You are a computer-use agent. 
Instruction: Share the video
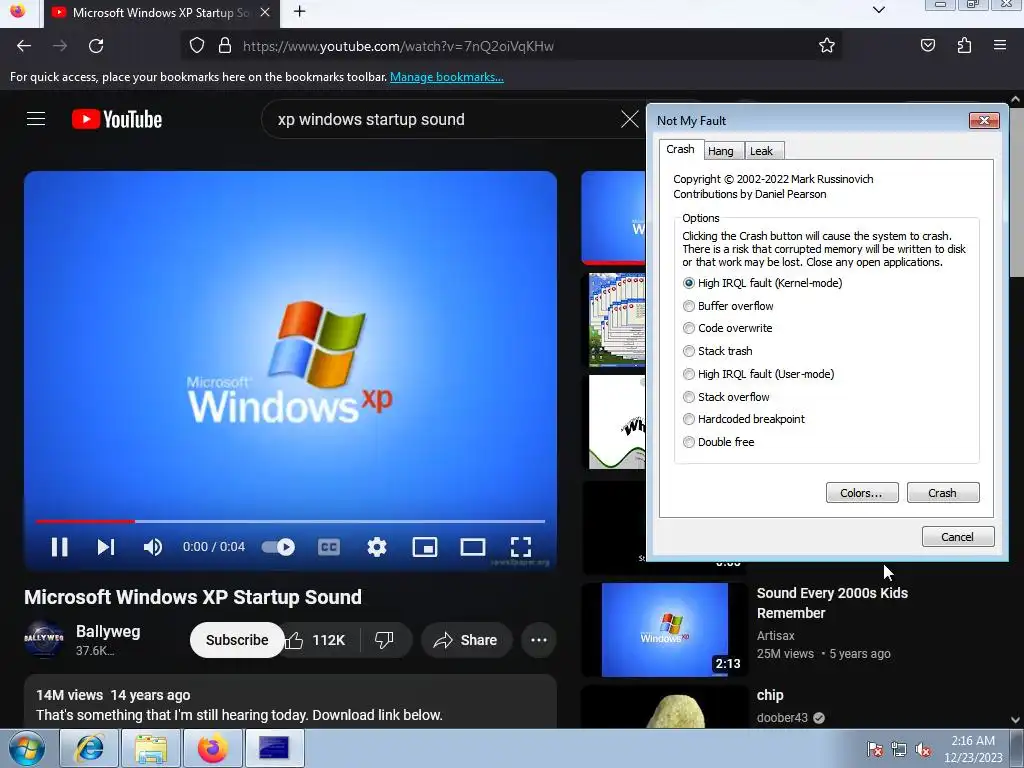pyautogui.click(x=466, y=640)
